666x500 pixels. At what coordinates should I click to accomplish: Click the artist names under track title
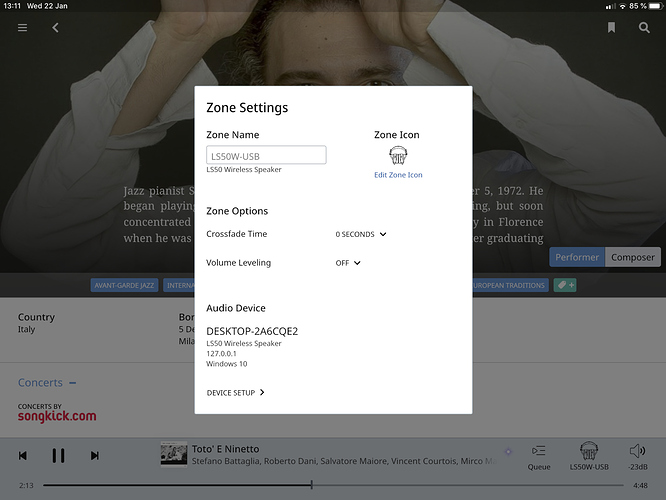click(x=344, y=461)
